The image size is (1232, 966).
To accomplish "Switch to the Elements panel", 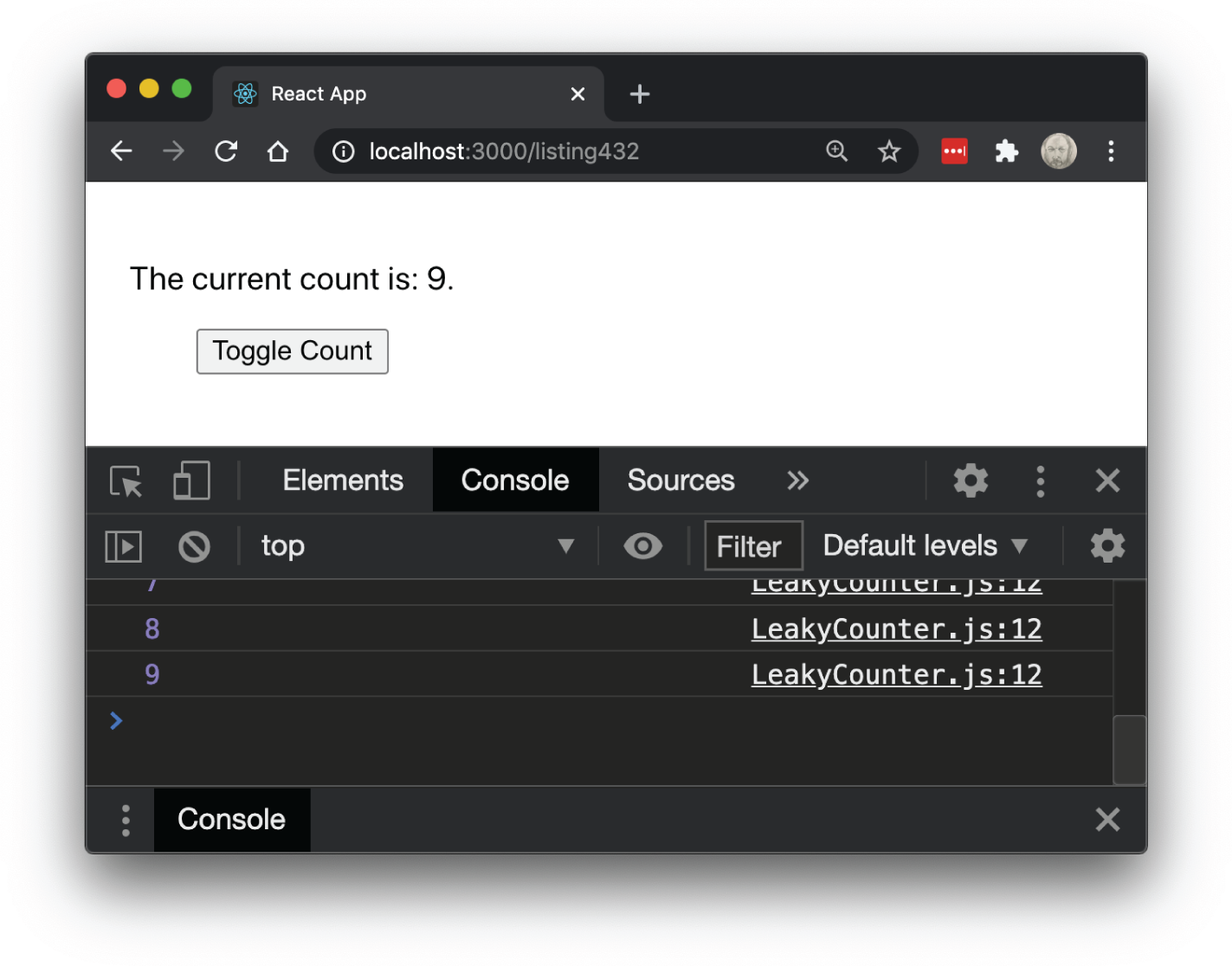I will click(342, 480).
